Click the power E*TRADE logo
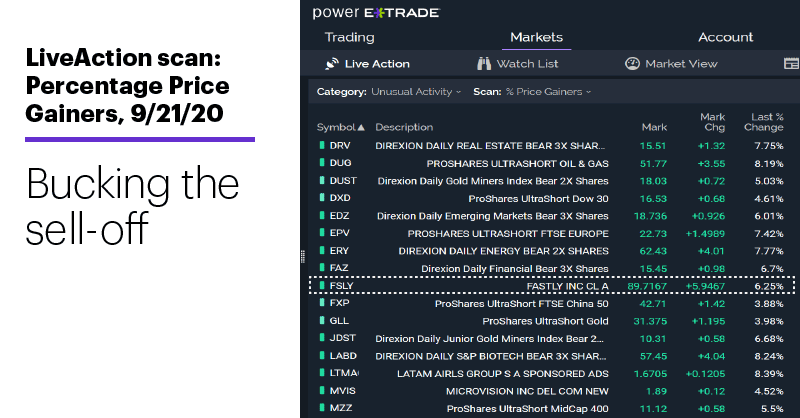Viewport: 800px width, 418px height. click(376, 13)
